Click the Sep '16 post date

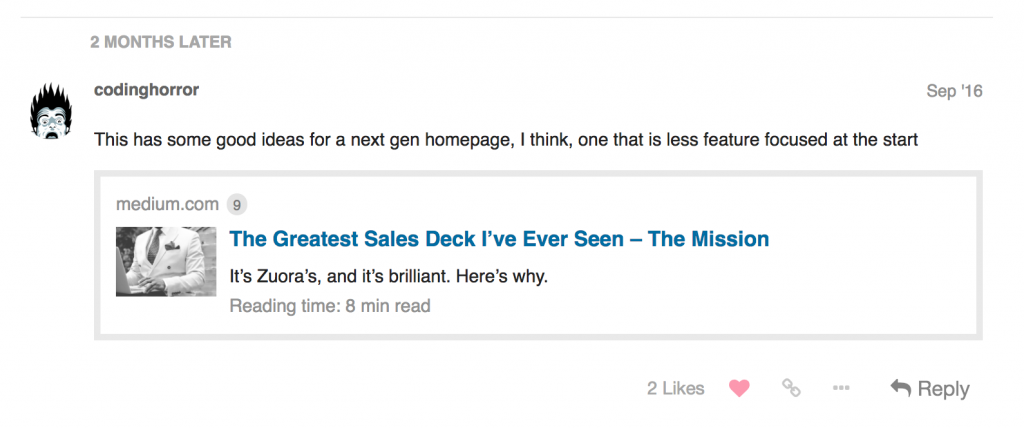tap(954, 91)
